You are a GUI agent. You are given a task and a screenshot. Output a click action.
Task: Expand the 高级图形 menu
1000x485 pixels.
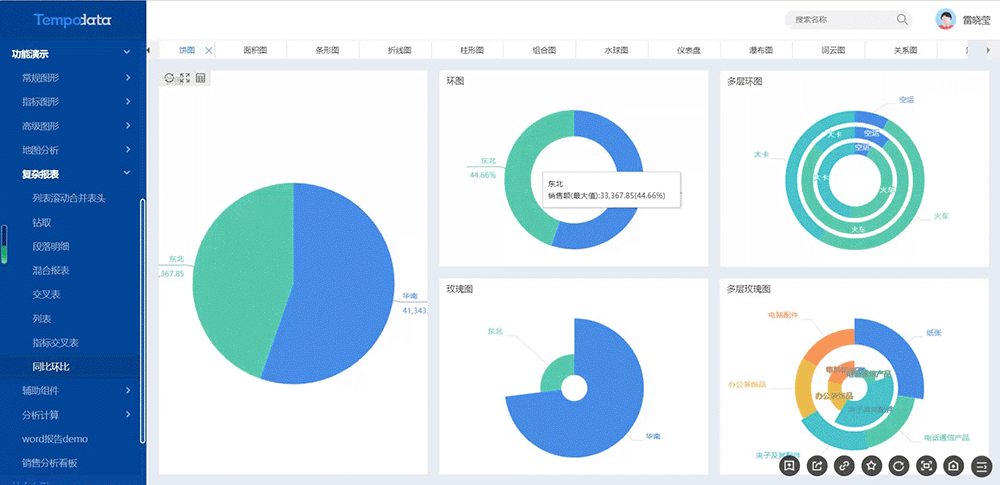point(128,126)
